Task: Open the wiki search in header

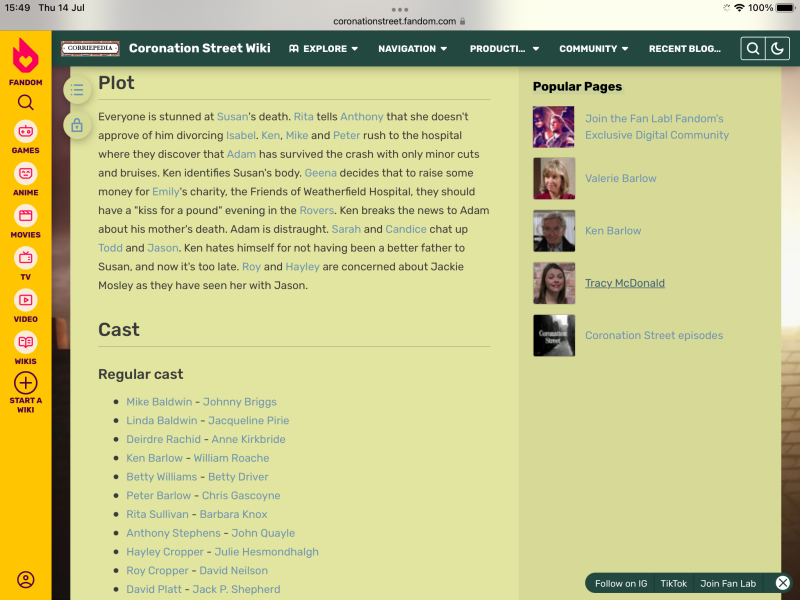Action: 753,48
